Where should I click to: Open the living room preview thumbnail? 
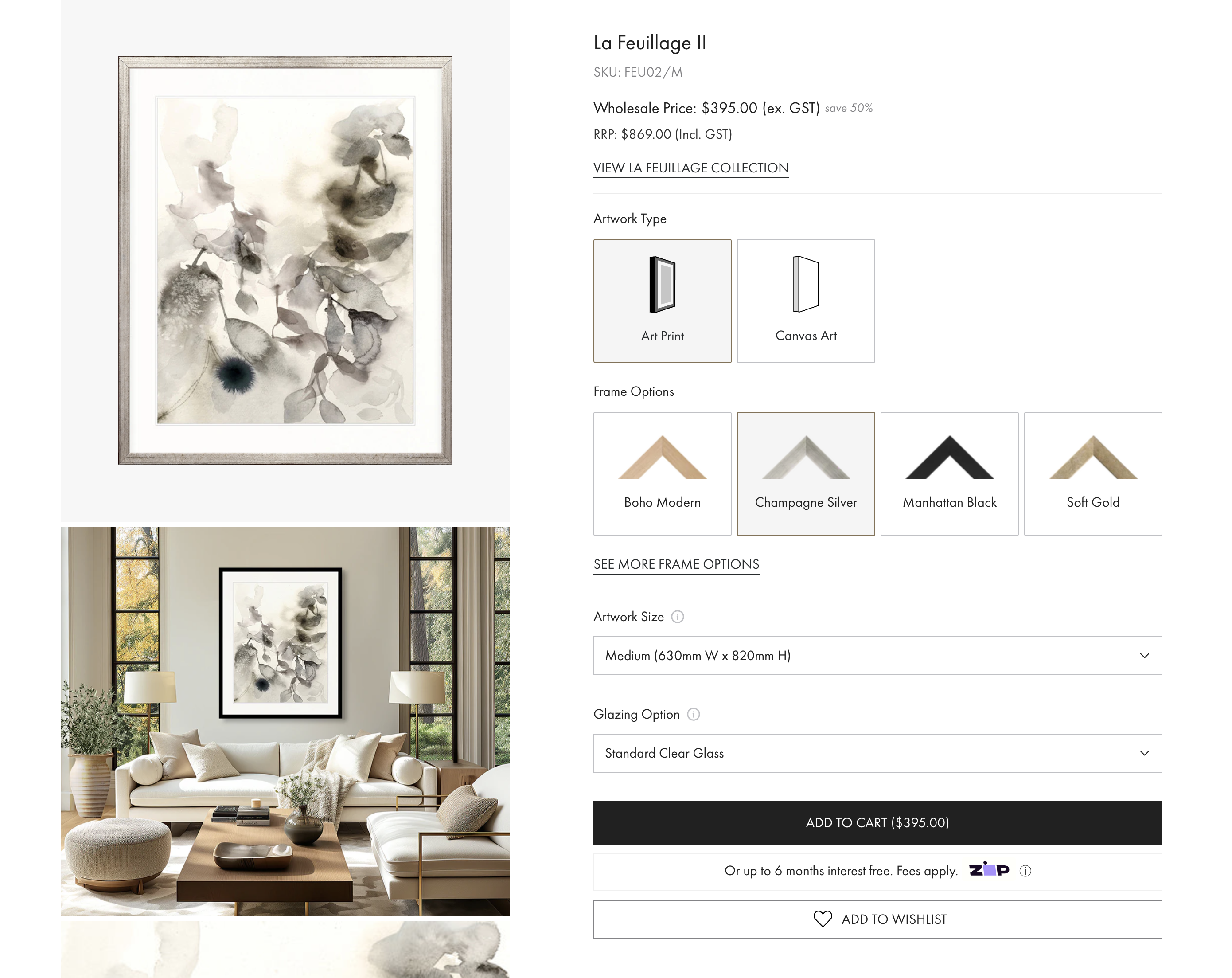point(285,721)
